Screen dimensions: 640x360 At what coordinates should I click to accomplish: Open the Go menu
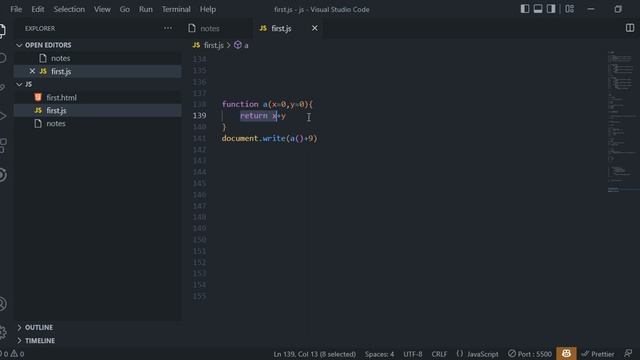point(124,9)
